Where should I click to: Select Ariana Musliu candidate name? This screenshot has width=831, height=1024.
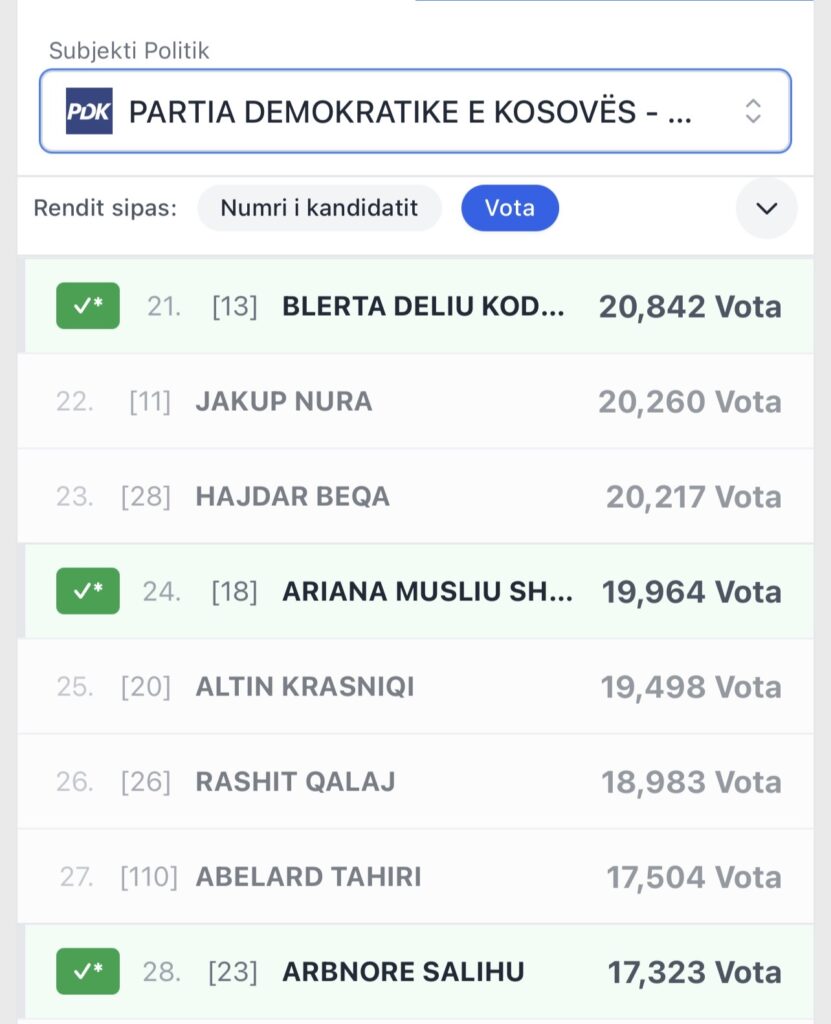pos(427,592)
